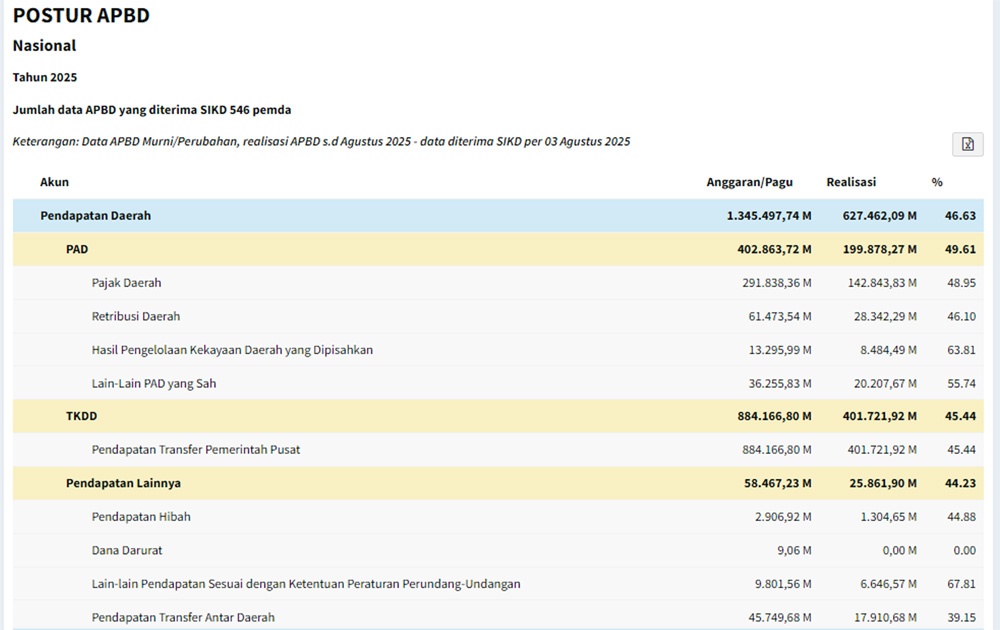Expand the Pendapatan Daerah row
Viewport: 1000px width, 630px height.
coord(95,215)
